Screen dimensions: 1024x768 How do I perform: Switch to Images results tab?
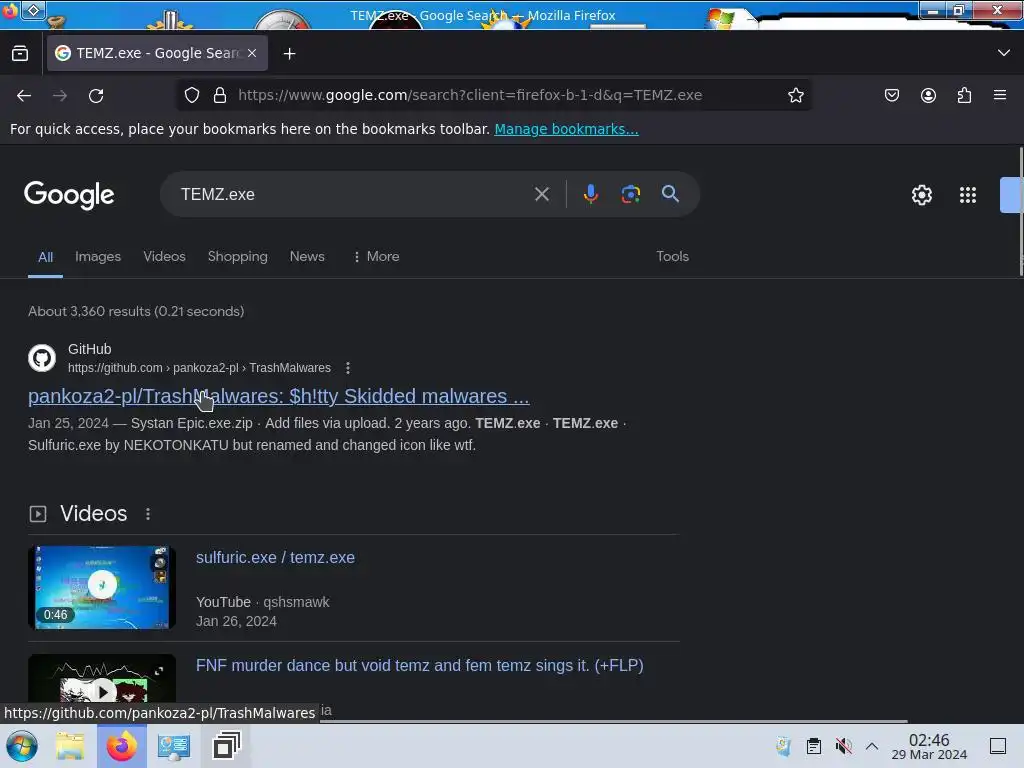[98, 257]
